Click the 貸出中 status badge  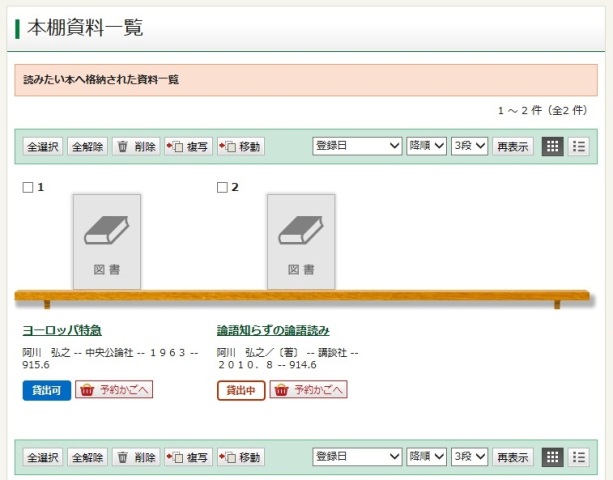(241, 390)
